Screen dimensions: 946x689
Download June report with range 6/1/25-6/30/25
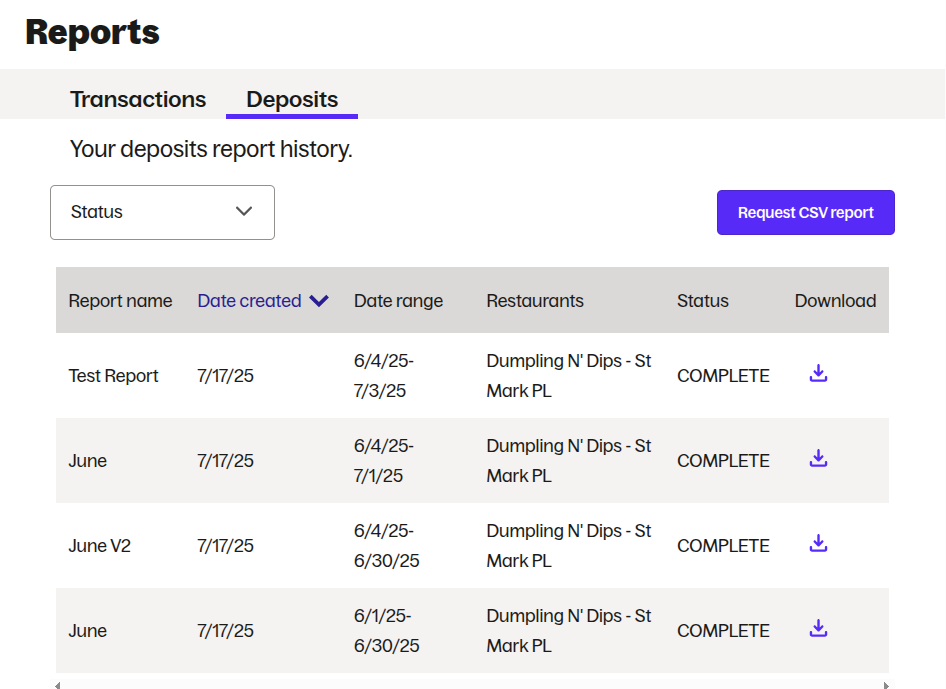coord(818,629)
